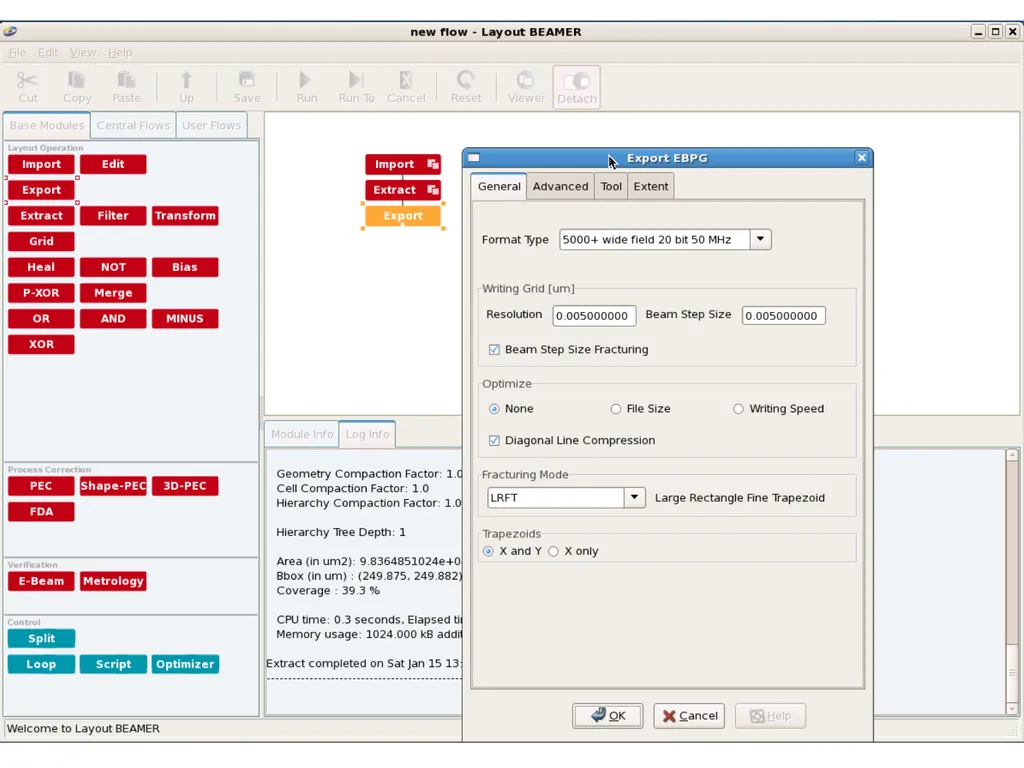Click the Transform module button
The width and height of the screenshot is (1024, 768).
[x=185, y=216]
